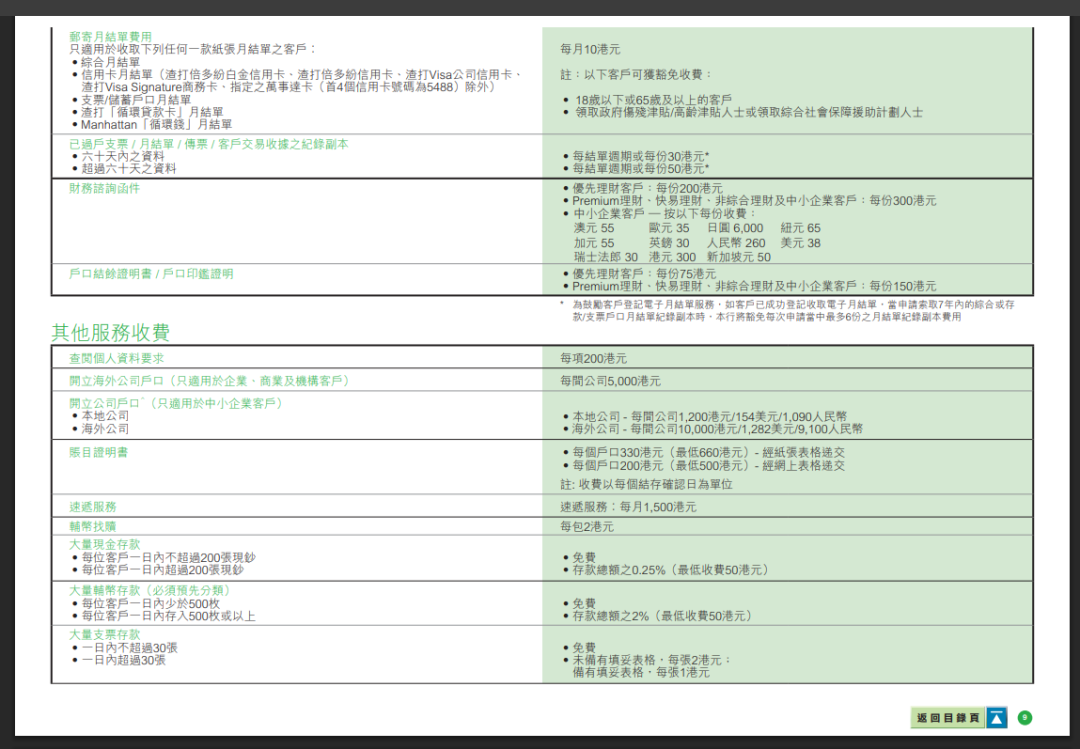Click the up-arrow icon beside 返回目錄頁

(997, 718)
